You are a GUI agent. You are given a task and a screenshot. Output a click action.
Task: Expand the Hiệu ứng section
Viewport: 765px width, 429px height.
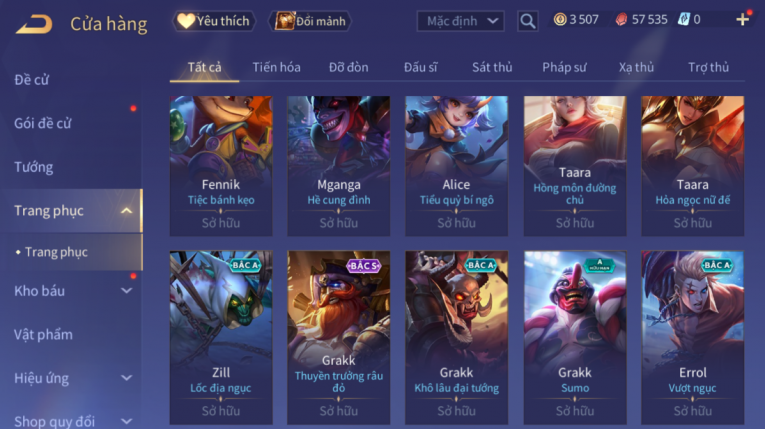[126, 378]
